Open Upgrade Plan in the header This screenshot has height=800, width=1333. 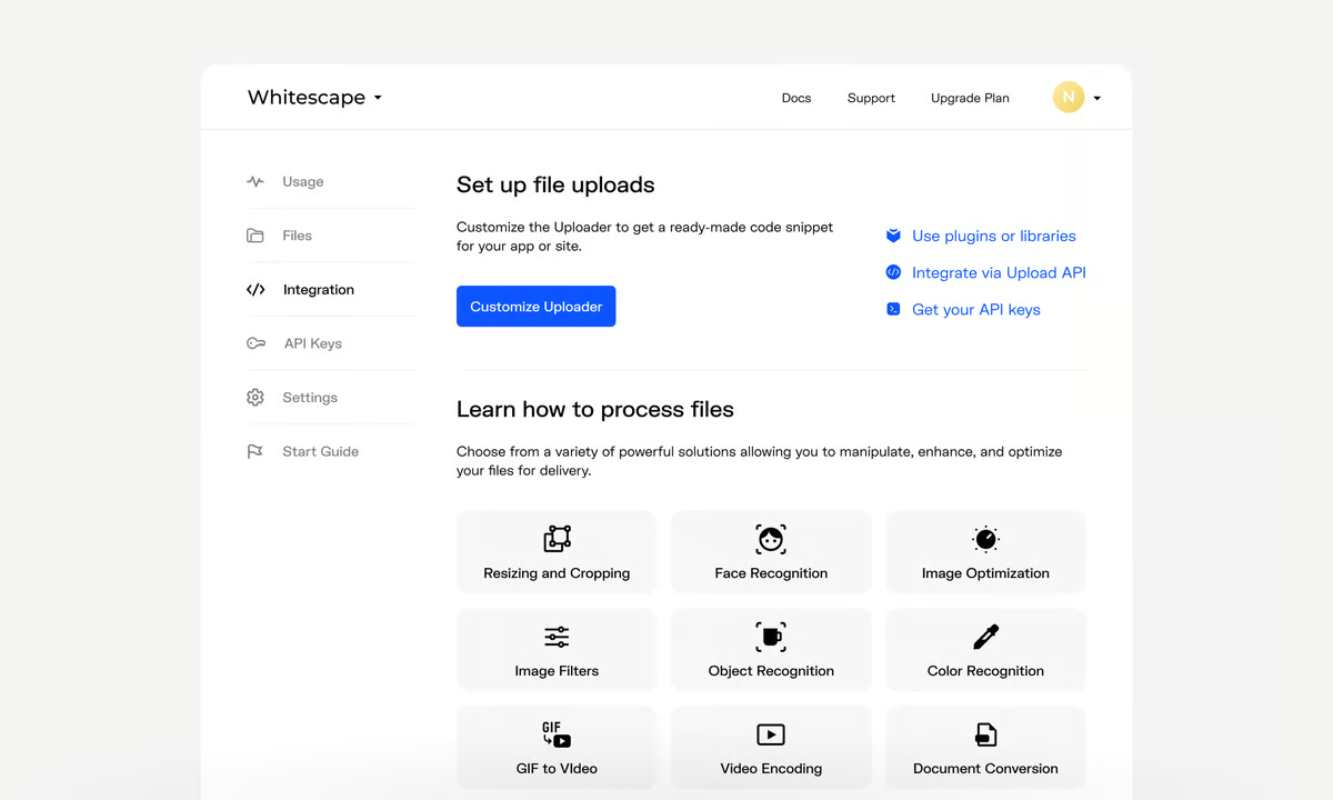pyautogui.click(x=970, y=98)
